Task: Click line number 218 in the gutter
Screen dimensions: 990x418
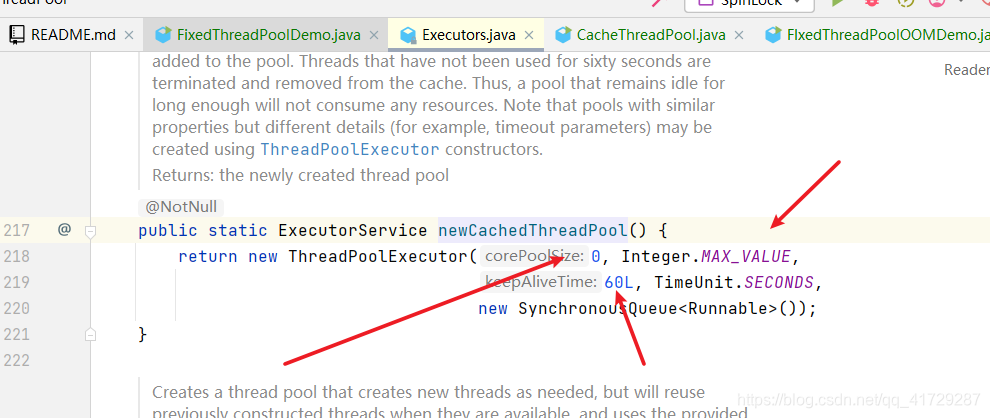Action: coord(16,256)
